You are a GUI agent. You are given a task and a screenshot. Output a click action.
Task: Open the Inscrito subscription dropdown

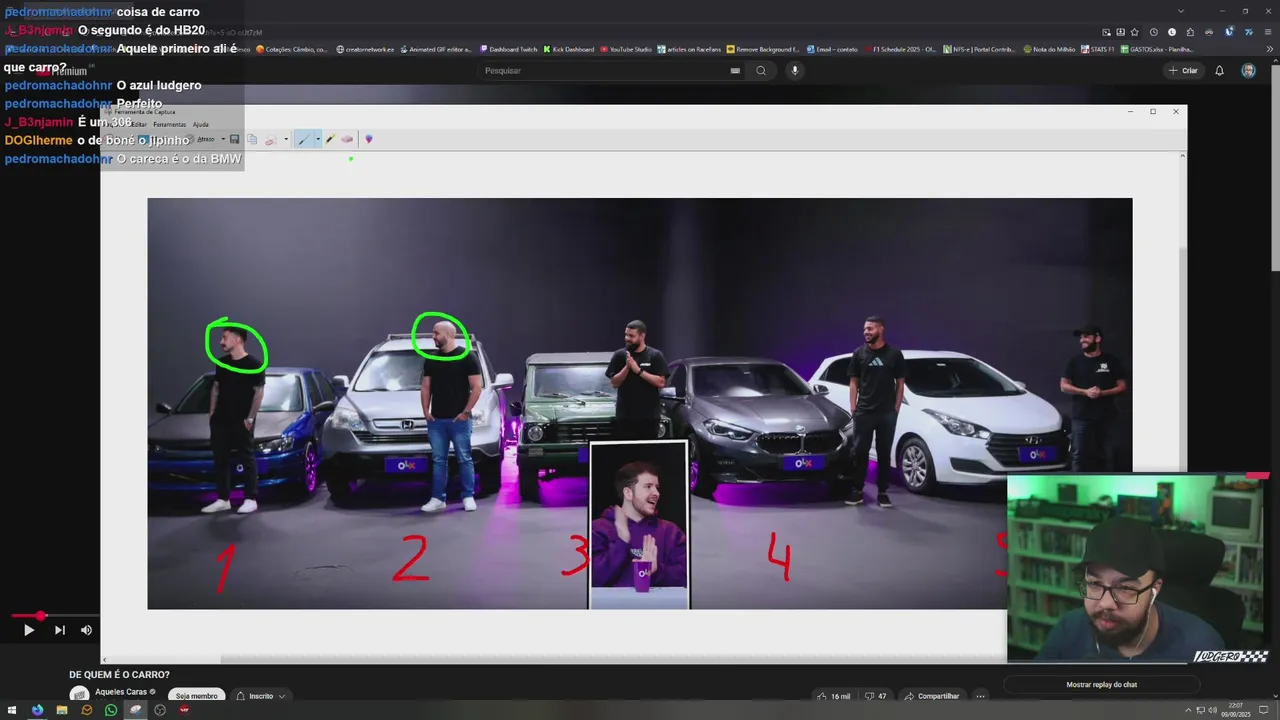click(260, 696)
